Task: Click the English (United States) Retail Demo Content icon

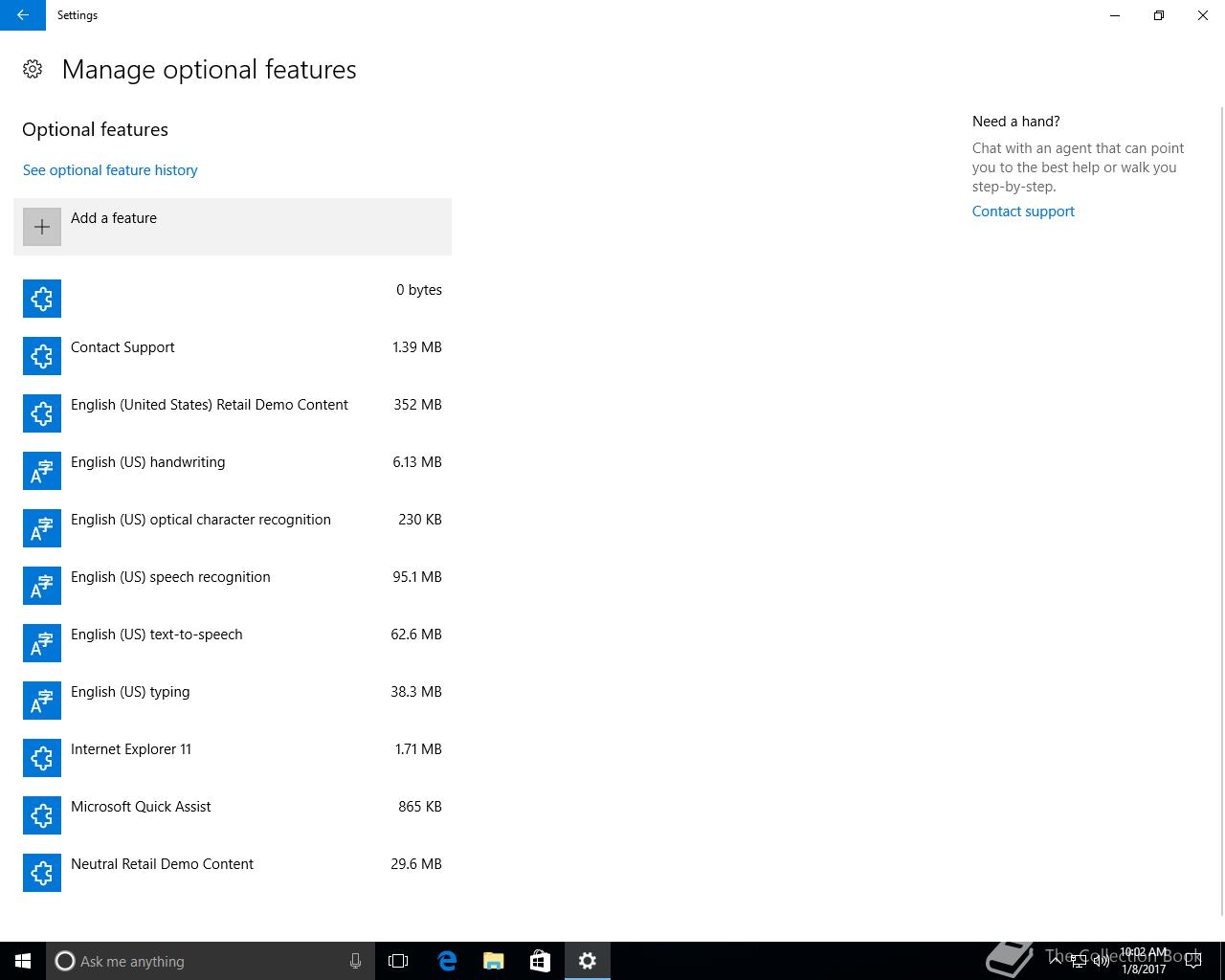Action: pos(42,413)
